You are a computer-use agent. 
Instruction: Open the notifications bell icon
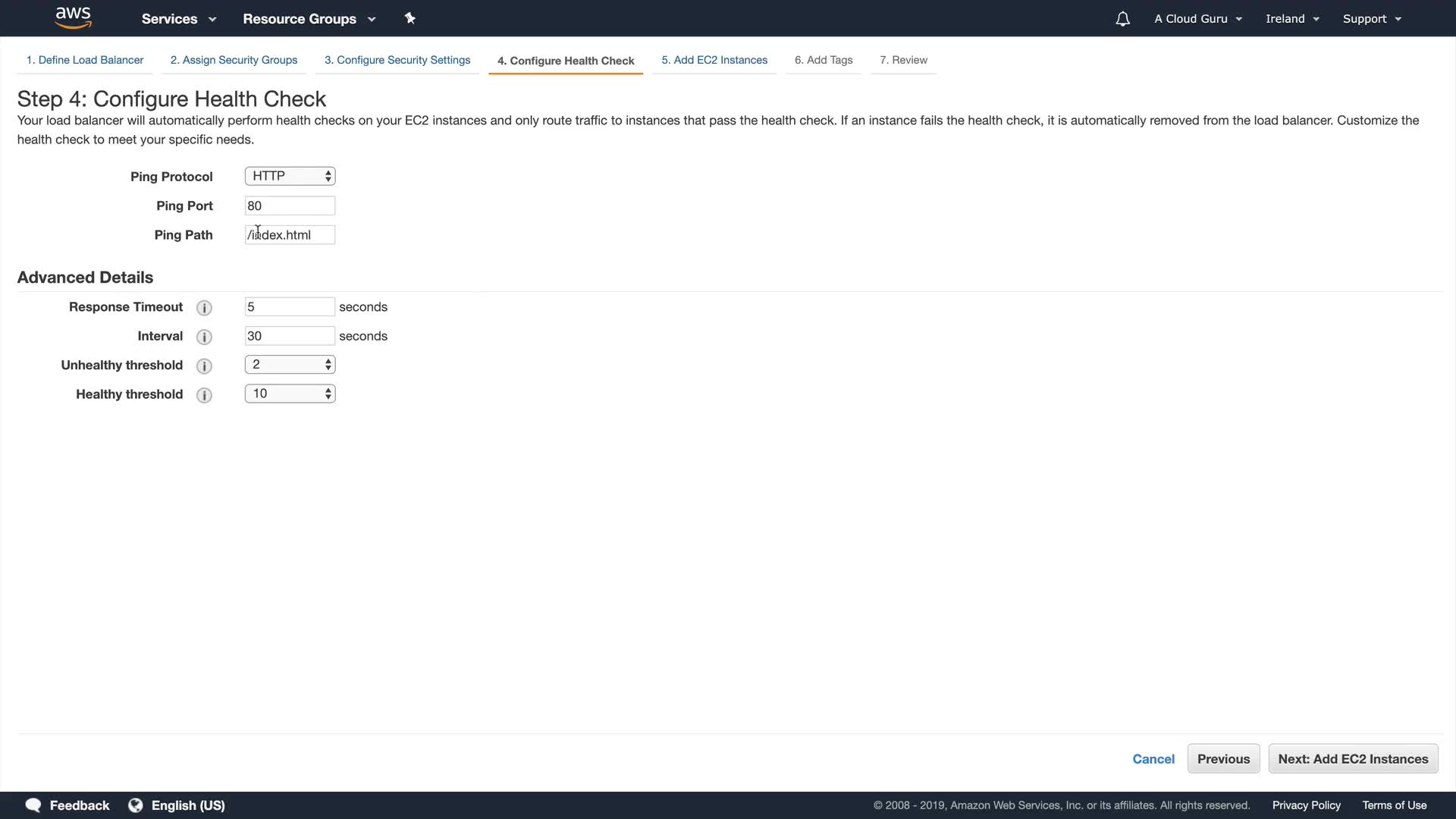coord(1122,19)
